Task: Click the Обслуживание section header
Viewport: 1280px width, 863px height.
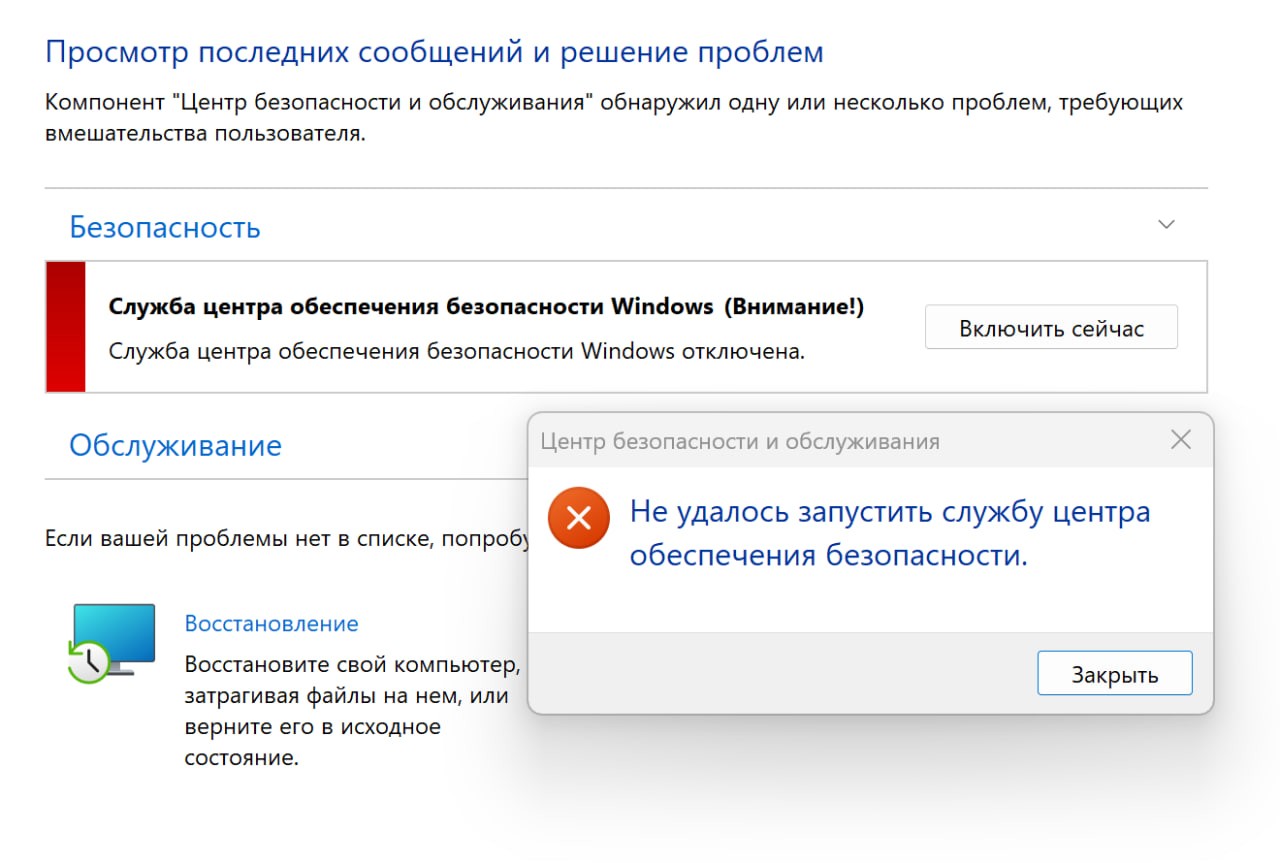Action: click(175, 445)
